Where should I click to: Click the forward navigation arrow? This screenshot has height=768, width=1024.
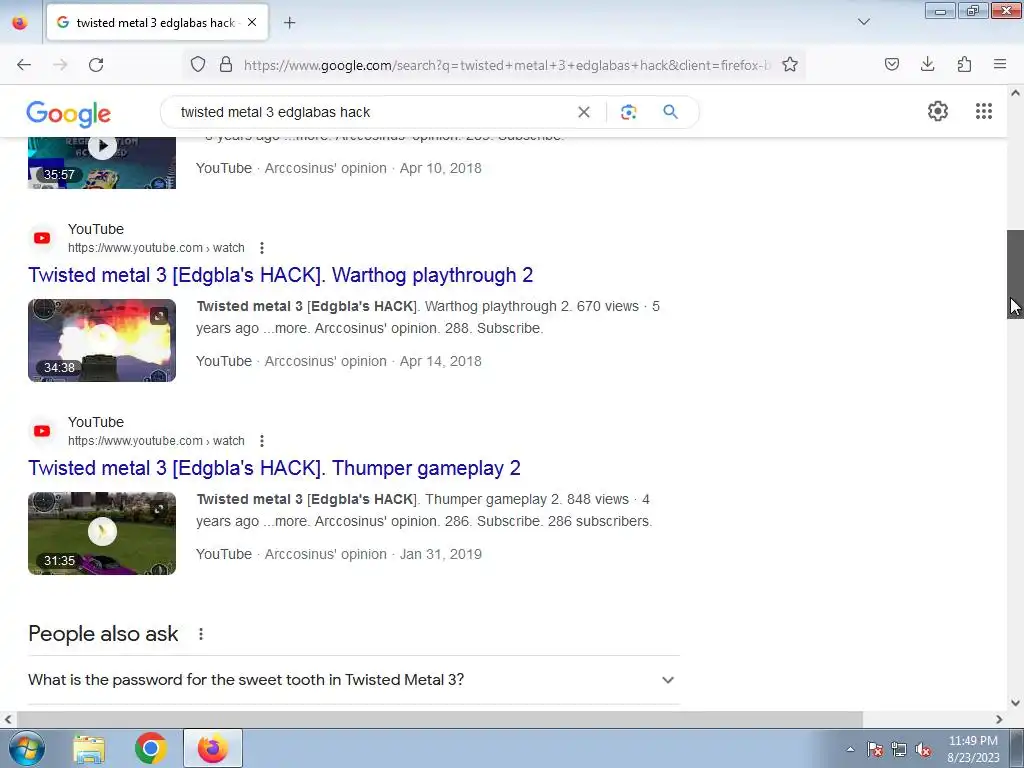[60, 65]
